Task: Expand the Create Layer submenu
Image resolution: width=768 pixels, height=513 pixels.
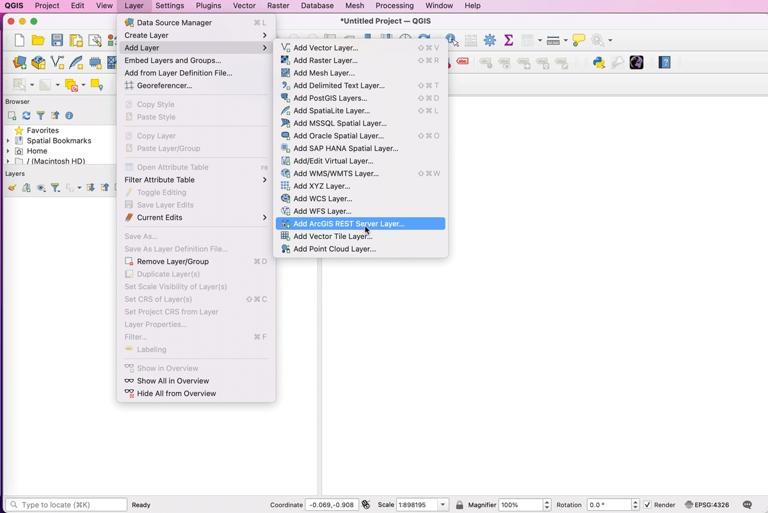Action: (196, 35)
